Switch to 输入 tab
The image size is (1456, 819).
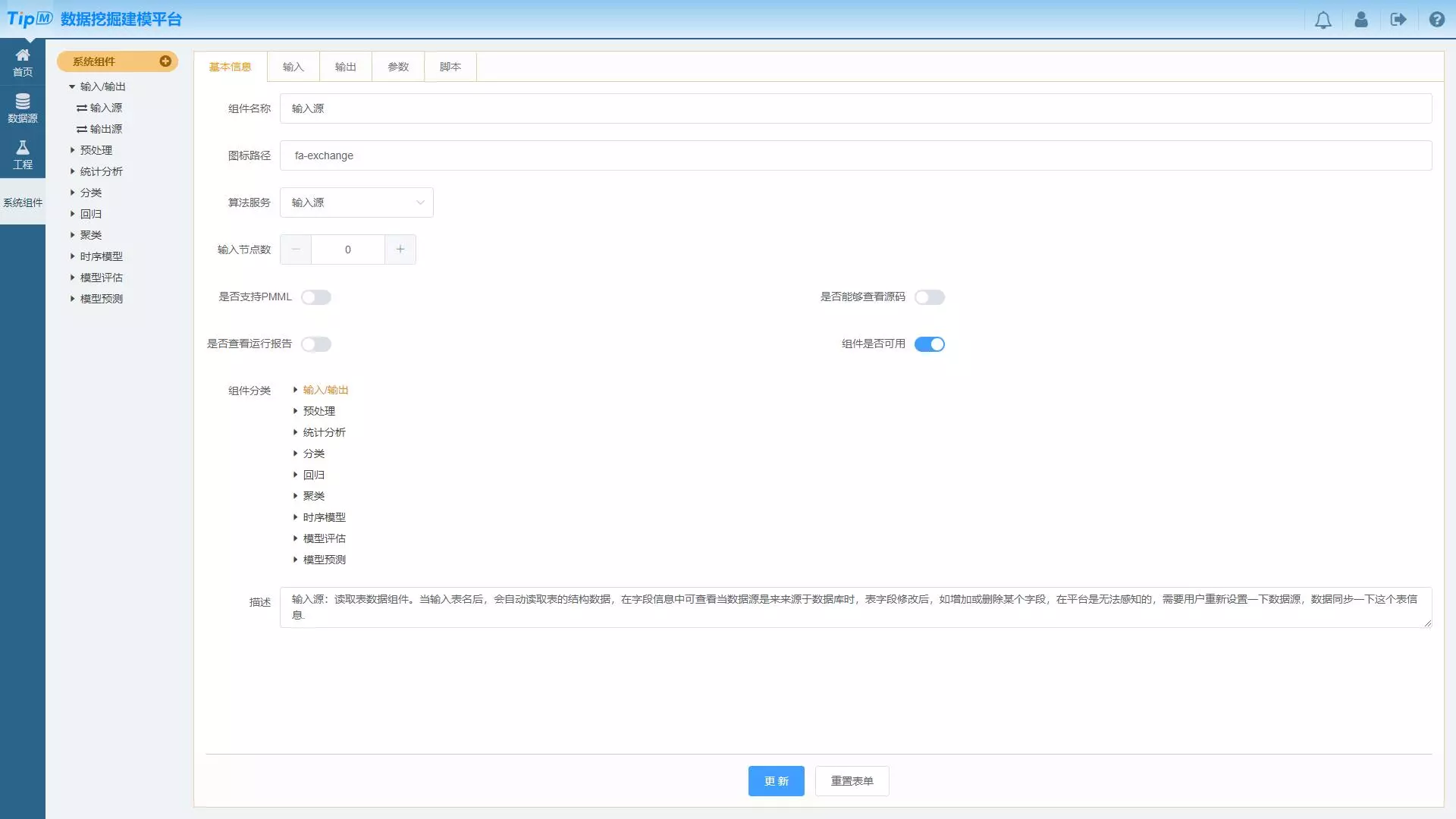tap(293, 67)
